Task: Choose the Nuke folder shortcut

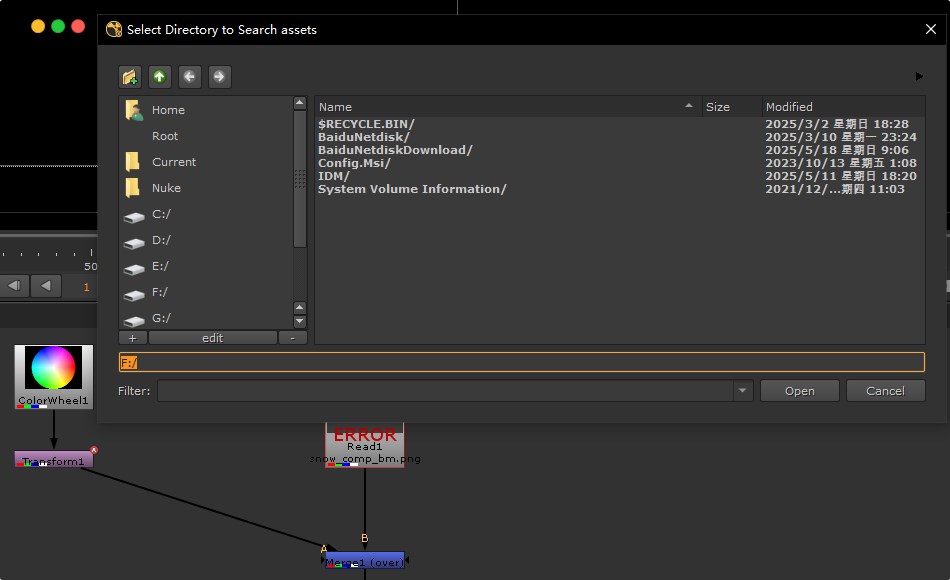Action: 166,188
